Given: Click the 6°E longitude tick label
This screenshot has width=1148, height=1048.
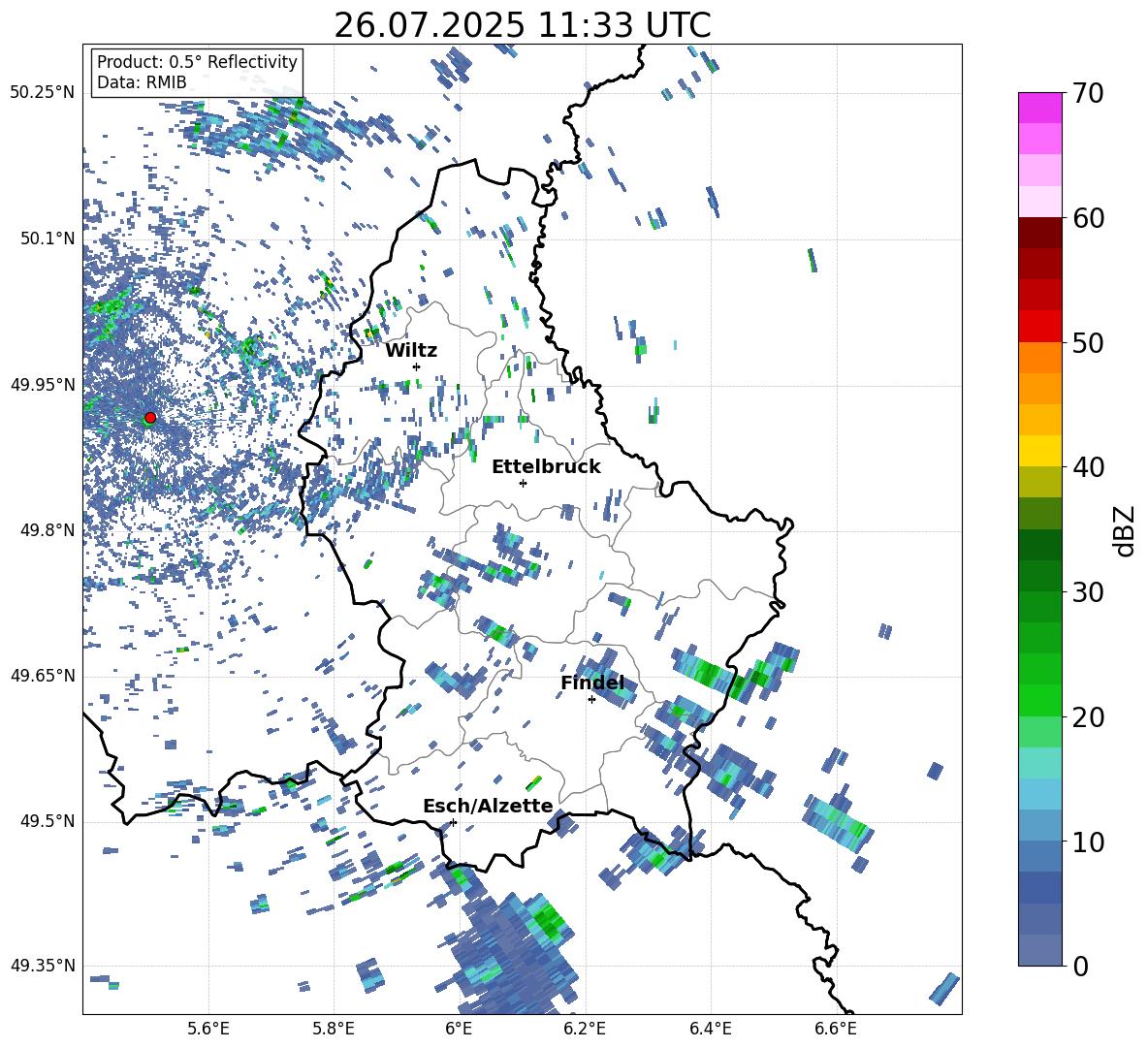Looking at the screenshot, I should tap(459, 1029).
